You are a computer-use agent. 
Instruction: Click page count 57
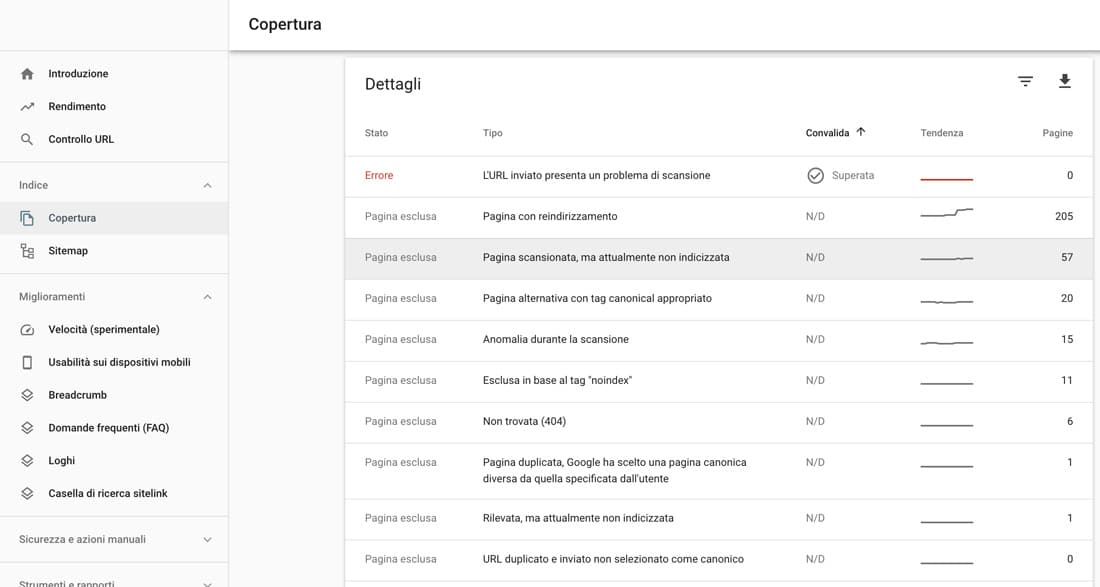click(1066, 257)
